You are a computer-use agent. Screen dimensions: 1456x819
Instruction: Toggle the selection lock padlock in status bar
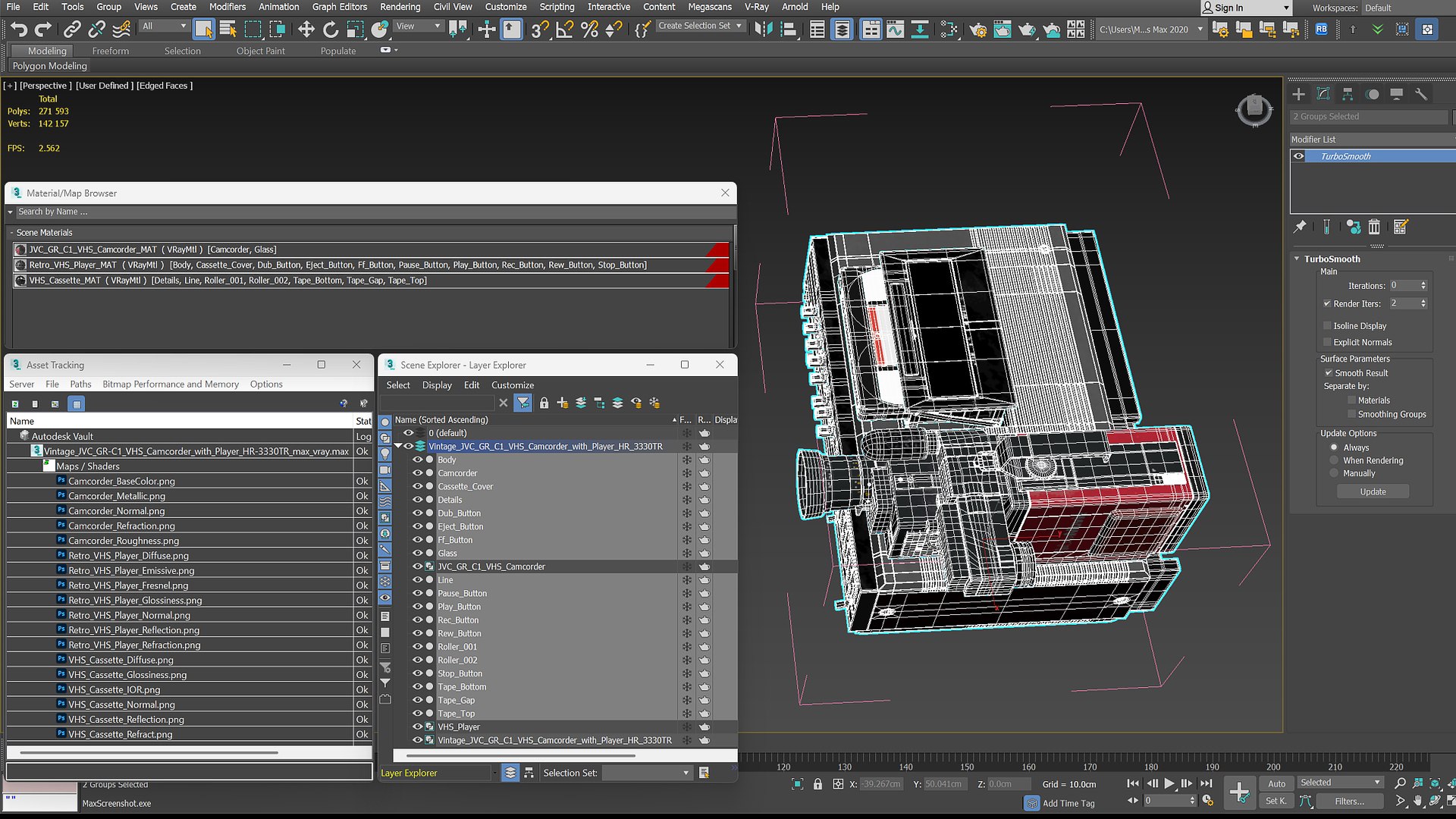click(817, 784)
